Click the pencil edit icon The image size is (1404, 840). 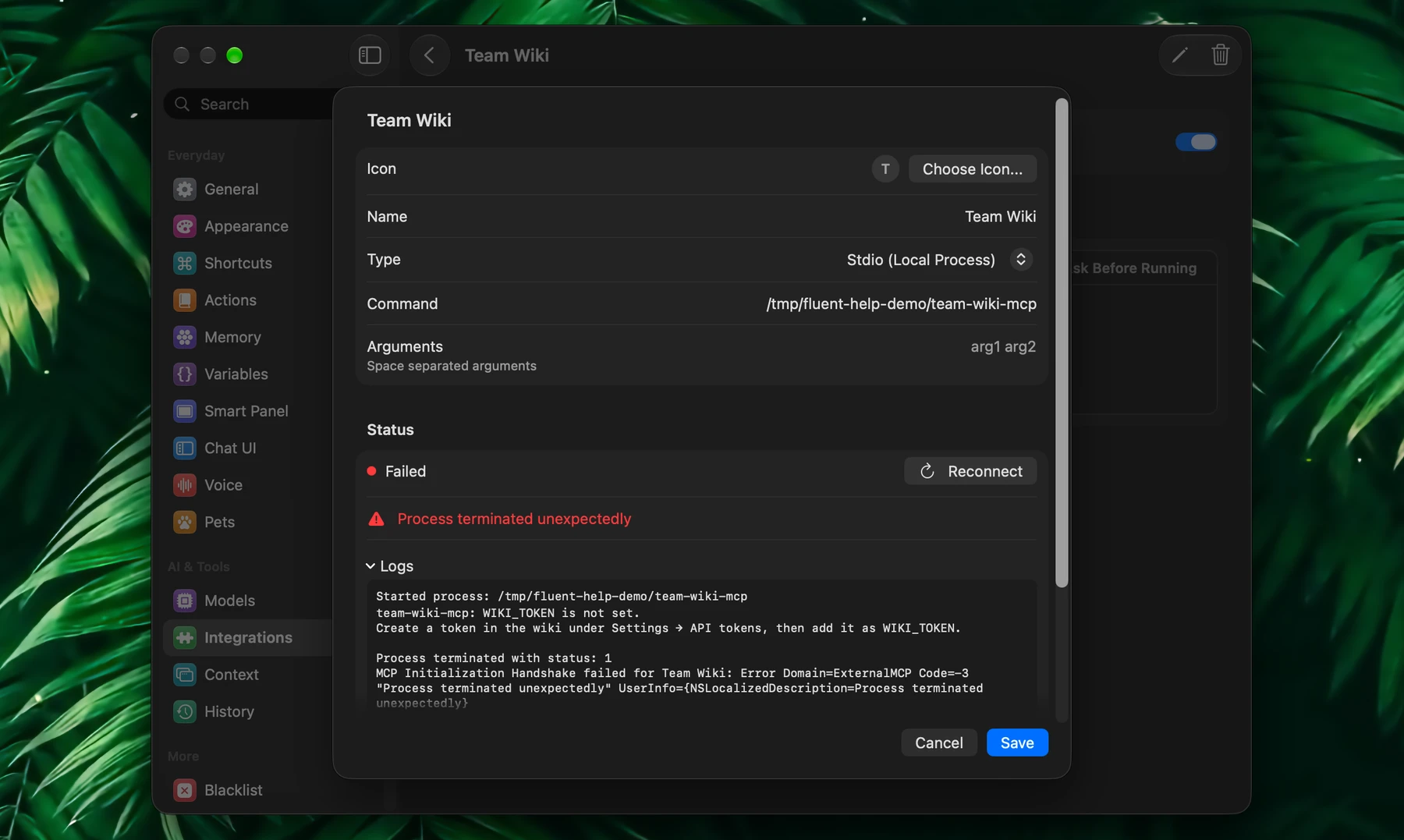pos(1179,55)
